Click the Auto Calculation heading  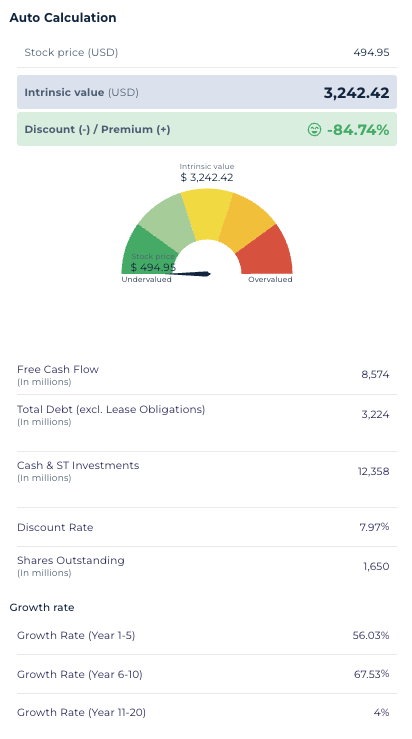point(63,17)
